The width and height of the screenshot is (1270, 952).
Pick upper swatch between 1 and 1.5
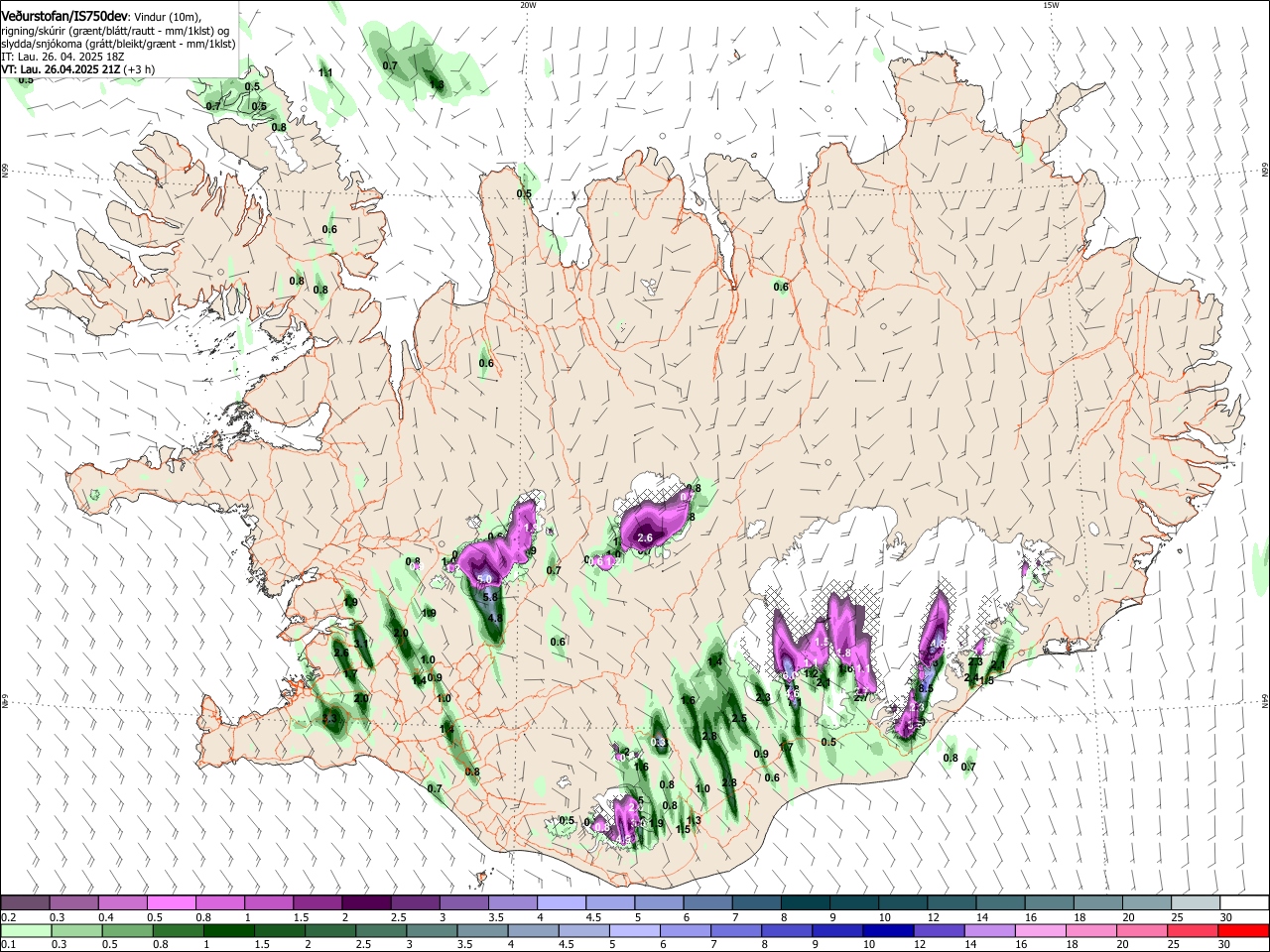pyautogui.click(x=268, y=902)
